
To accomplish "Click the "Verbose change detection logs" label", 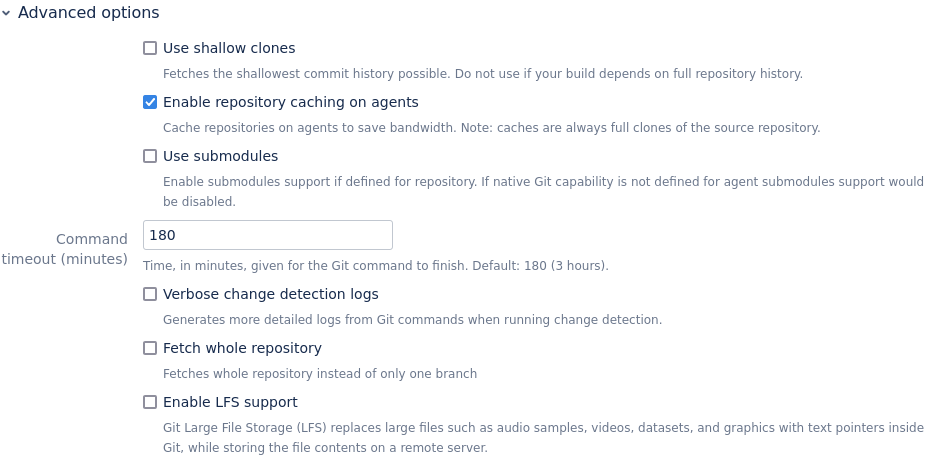I will [x=270, y=294].
